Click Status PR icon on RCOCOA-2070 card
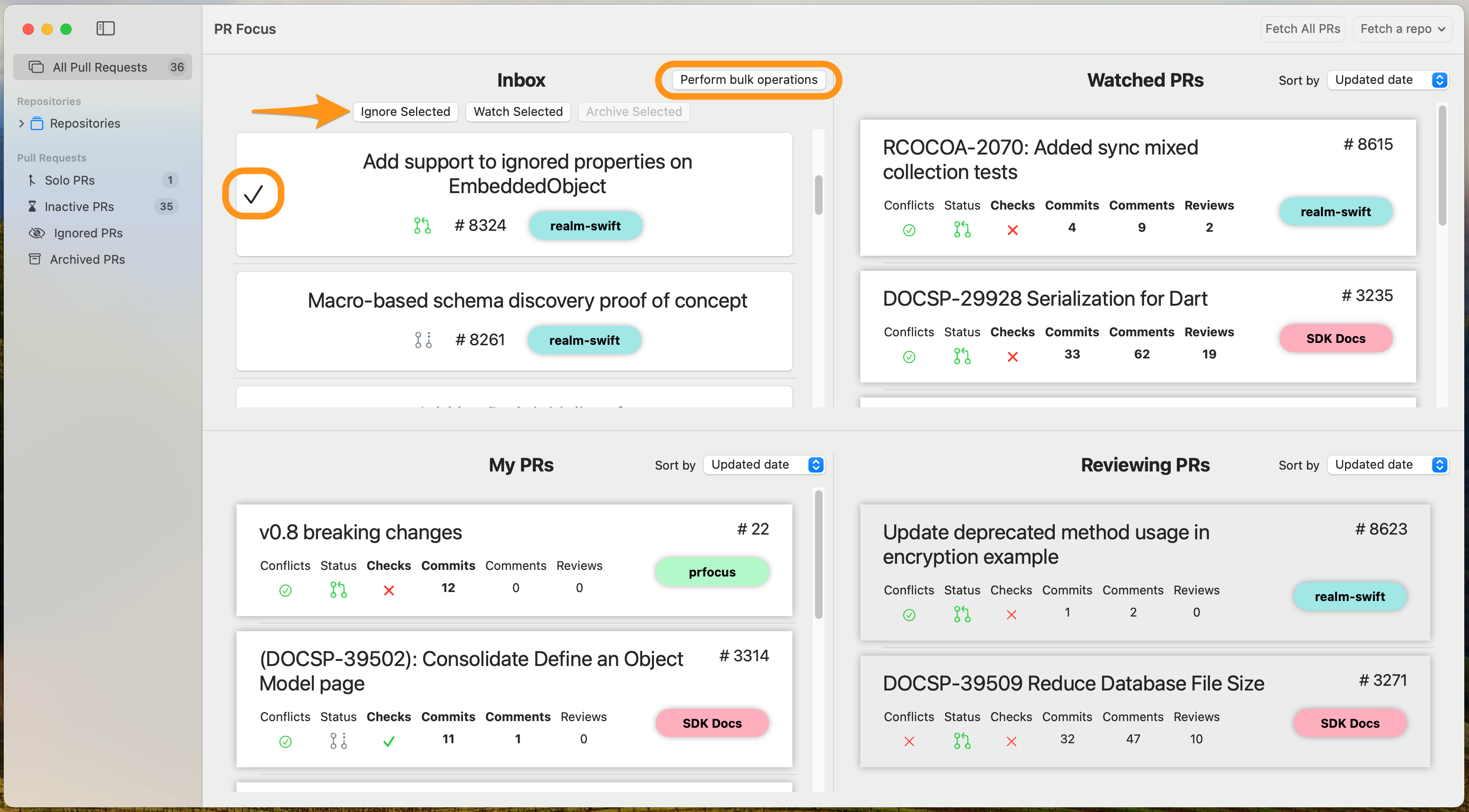The image size is (1469, 812). point(962,229)
